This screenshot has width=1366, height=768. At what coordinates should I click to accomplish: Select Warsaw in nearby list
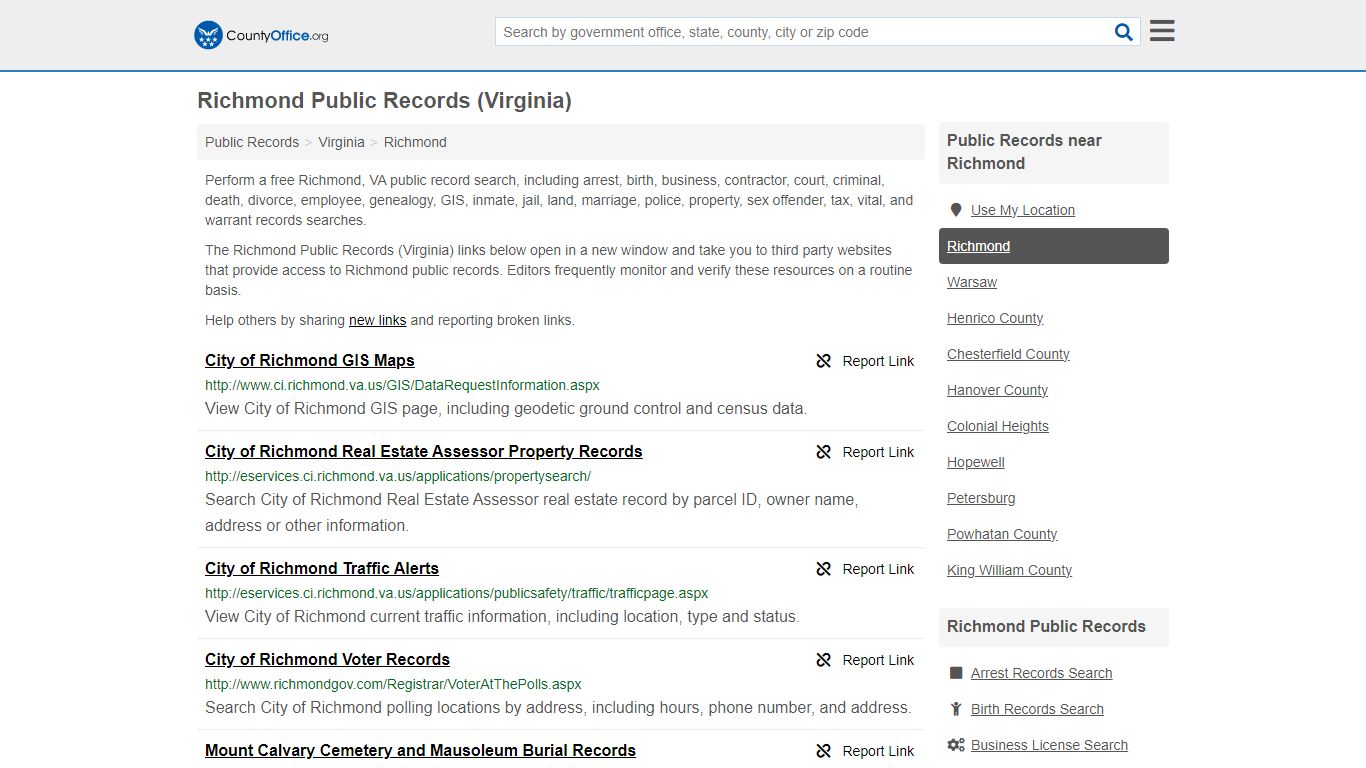coord(972,282)
